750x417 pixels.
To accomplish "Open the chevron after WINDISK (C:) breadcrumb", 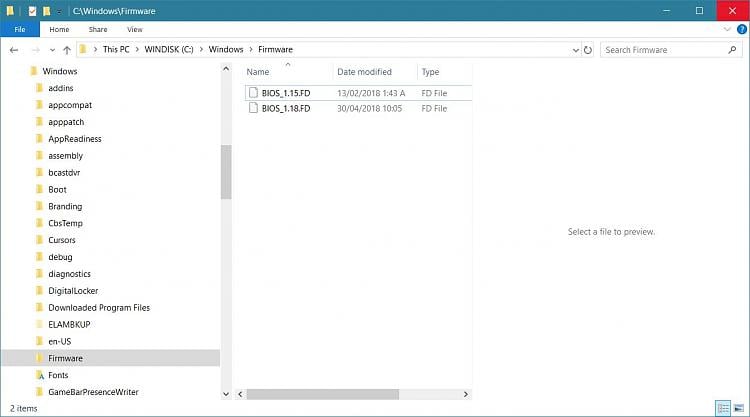I will 201,50.
